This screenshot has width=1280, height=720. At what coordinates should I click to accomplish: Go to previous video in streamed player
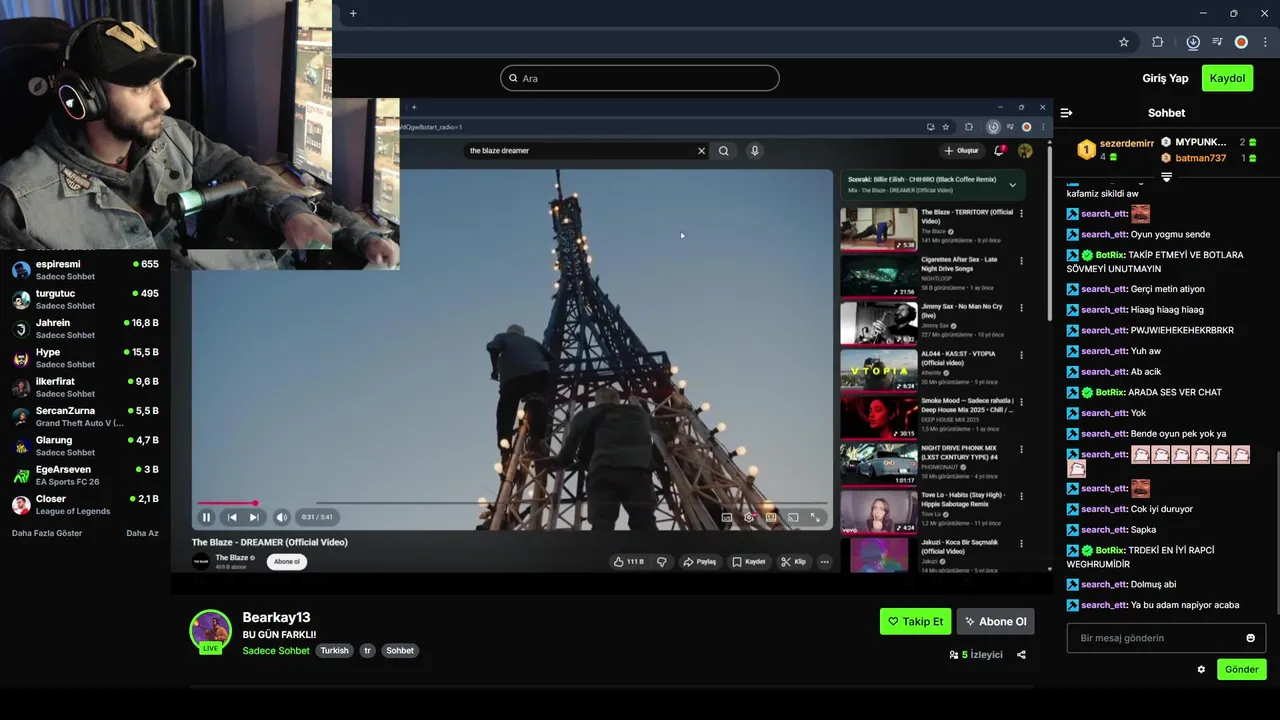tap(232, 517)
